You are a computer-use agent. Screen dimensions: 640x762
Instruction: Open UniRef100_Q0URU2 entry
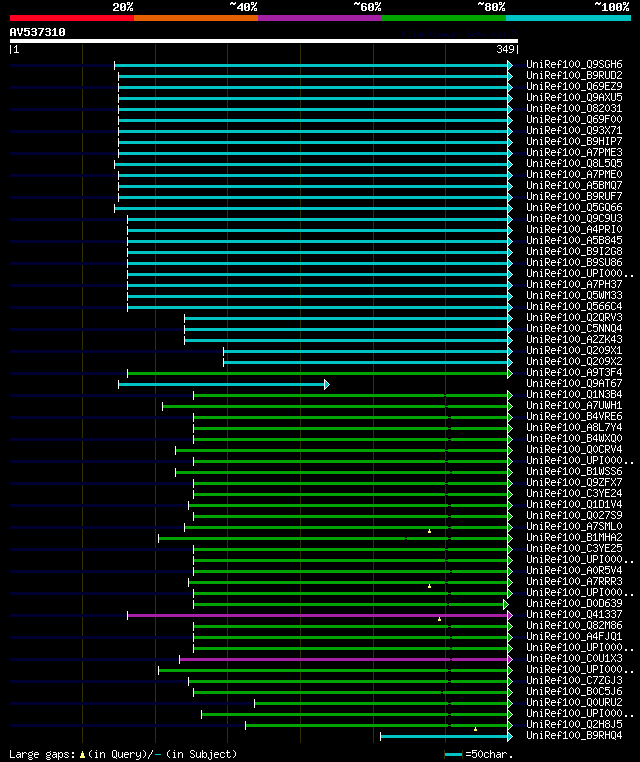pyautogui.click(x=574, y=702)
